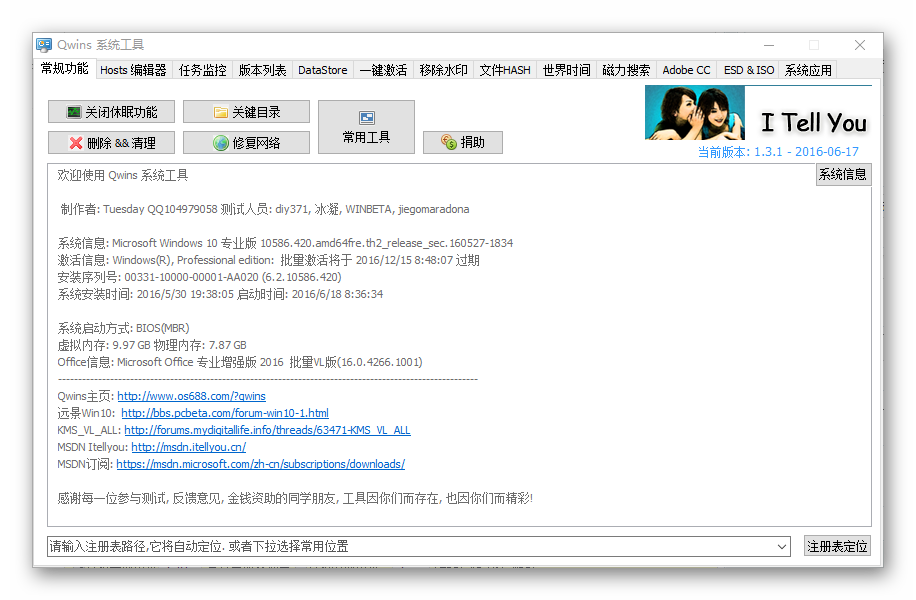Expand the registry path dropdown arrow
Screen dimensions: 916x600
[782, 547]
